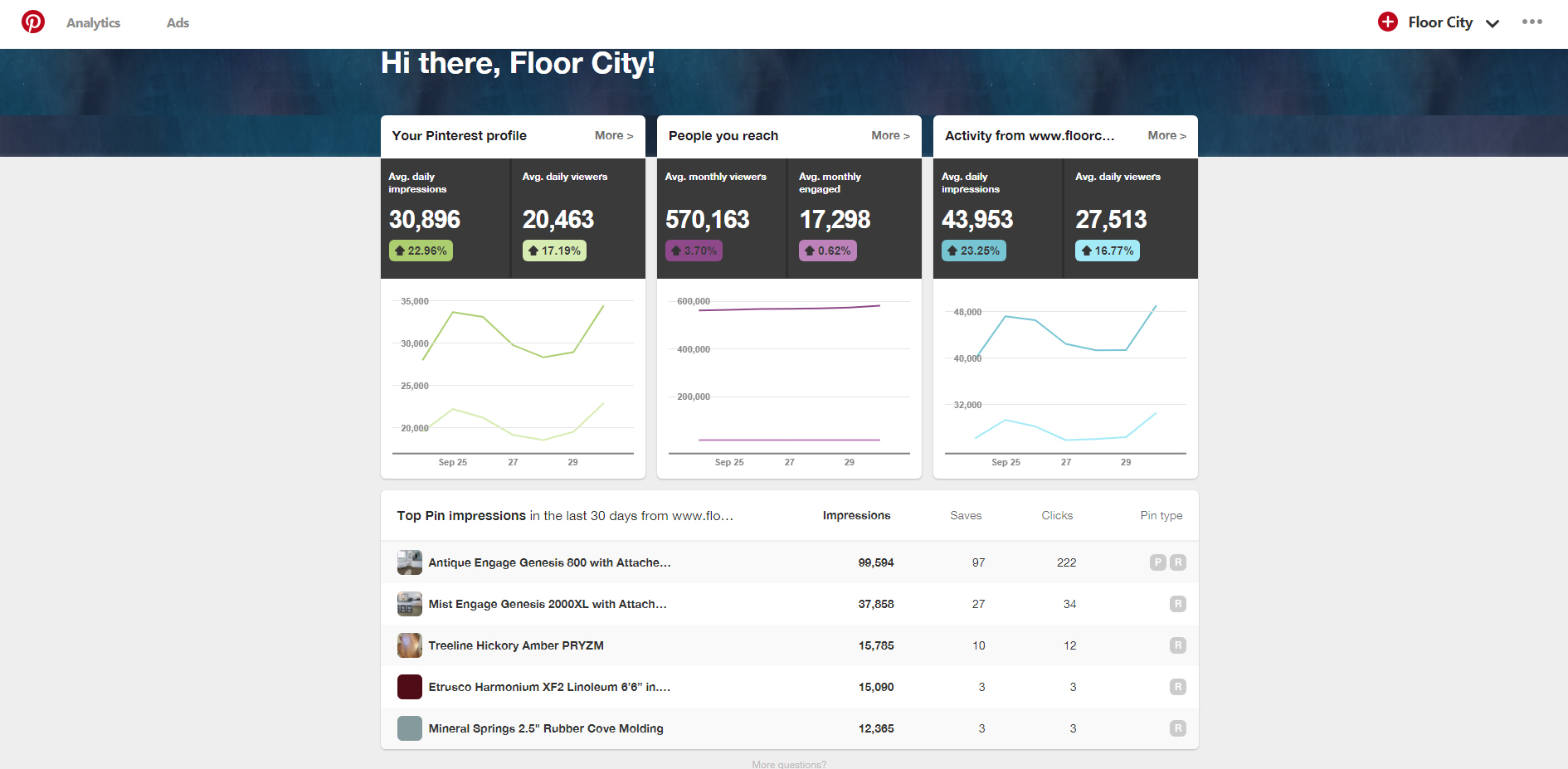
Task: Select the 43,953 avg daily impressions value
Action: click(977, 220)
